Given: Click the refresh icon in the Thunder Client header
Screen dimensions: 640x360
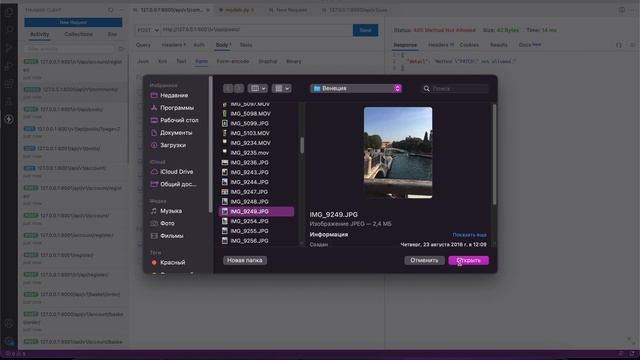Looking at the screenshot, I should pos(111,10).
